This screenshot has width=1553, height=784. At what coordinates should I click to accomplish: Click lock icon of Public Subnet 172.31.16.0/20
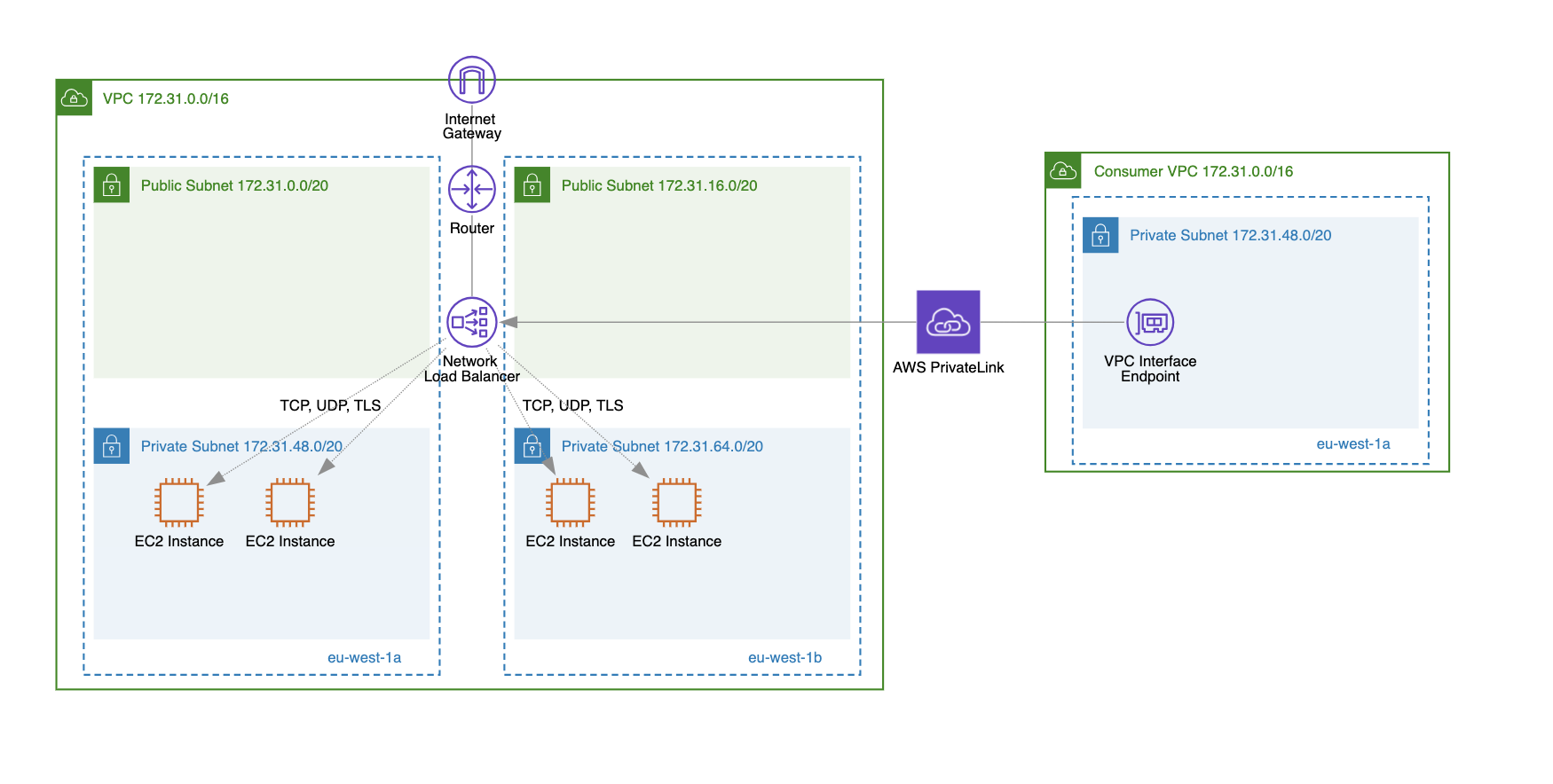tap(532, 185)
